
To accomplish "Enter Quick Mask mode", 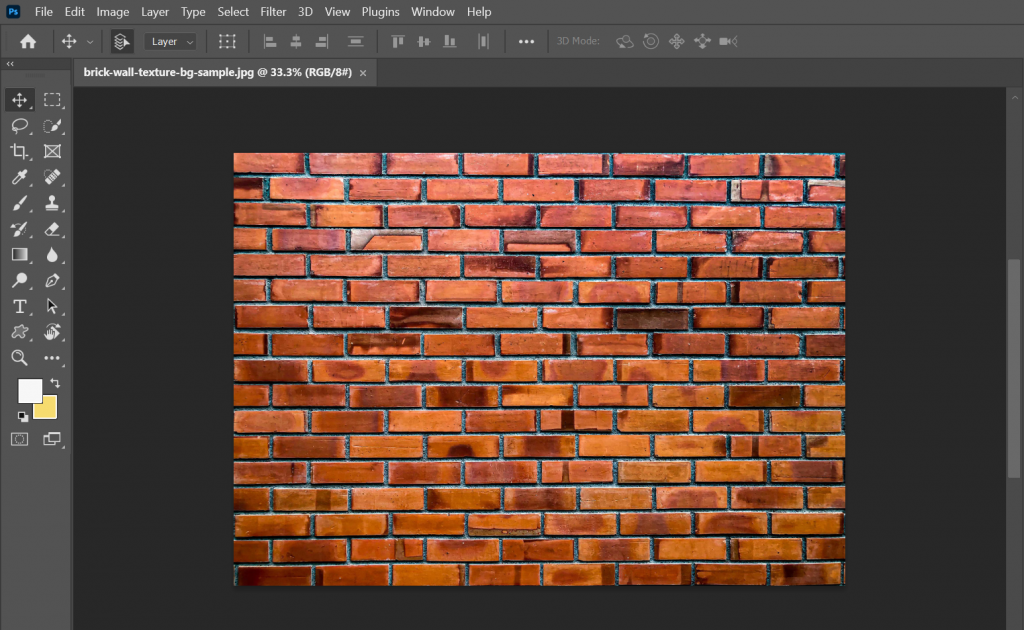I will (x=18, y=439).
